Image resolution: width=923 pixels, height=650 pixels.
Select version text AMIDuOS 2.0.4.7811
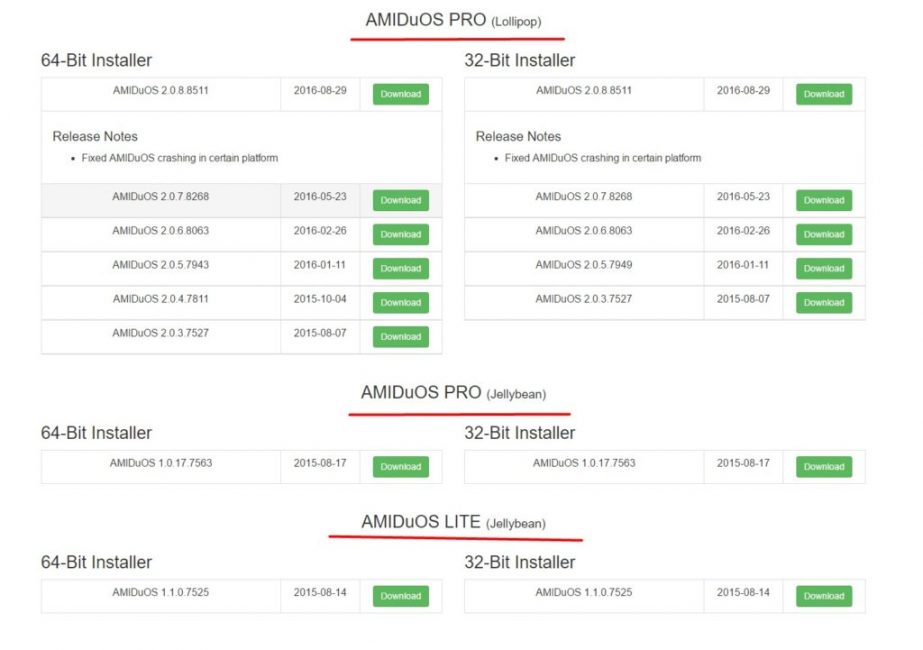[x=161, y=299]
